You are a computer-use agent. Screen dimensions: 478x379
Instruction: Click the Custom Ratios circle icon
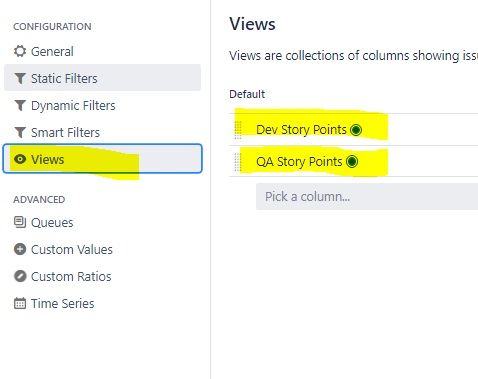(x=20, y=276)
